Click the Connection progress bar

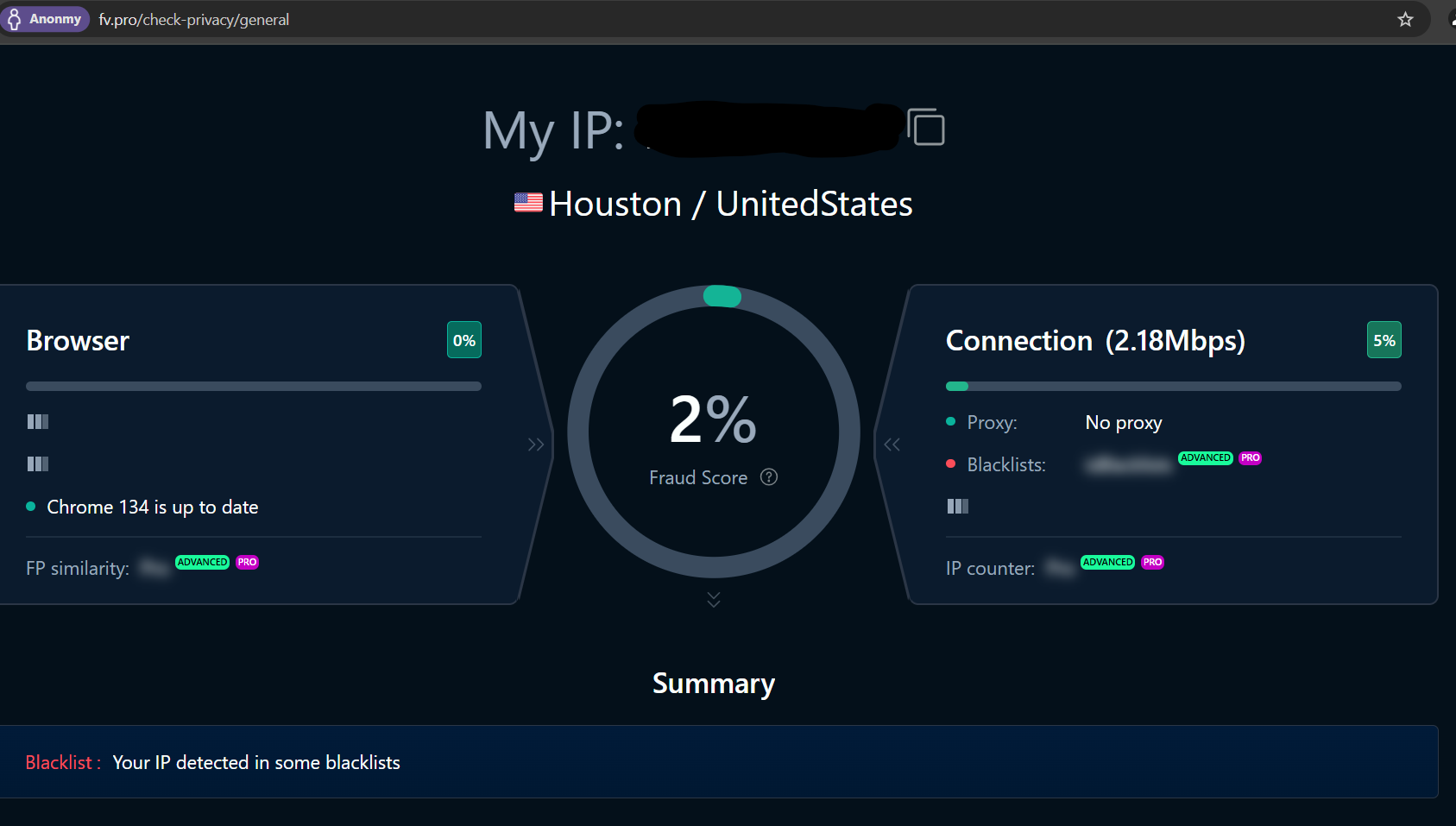(1173, 387)
